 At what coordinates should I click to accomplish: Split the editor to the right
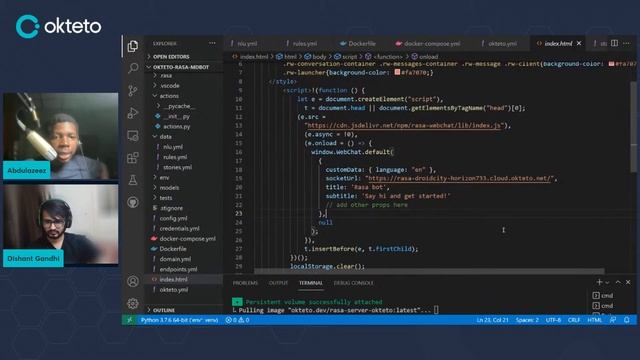pos(615,43)
